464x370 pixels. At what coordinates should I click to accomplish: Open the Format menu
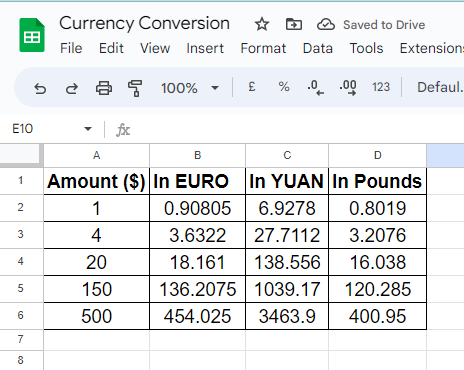click(263, 48)
